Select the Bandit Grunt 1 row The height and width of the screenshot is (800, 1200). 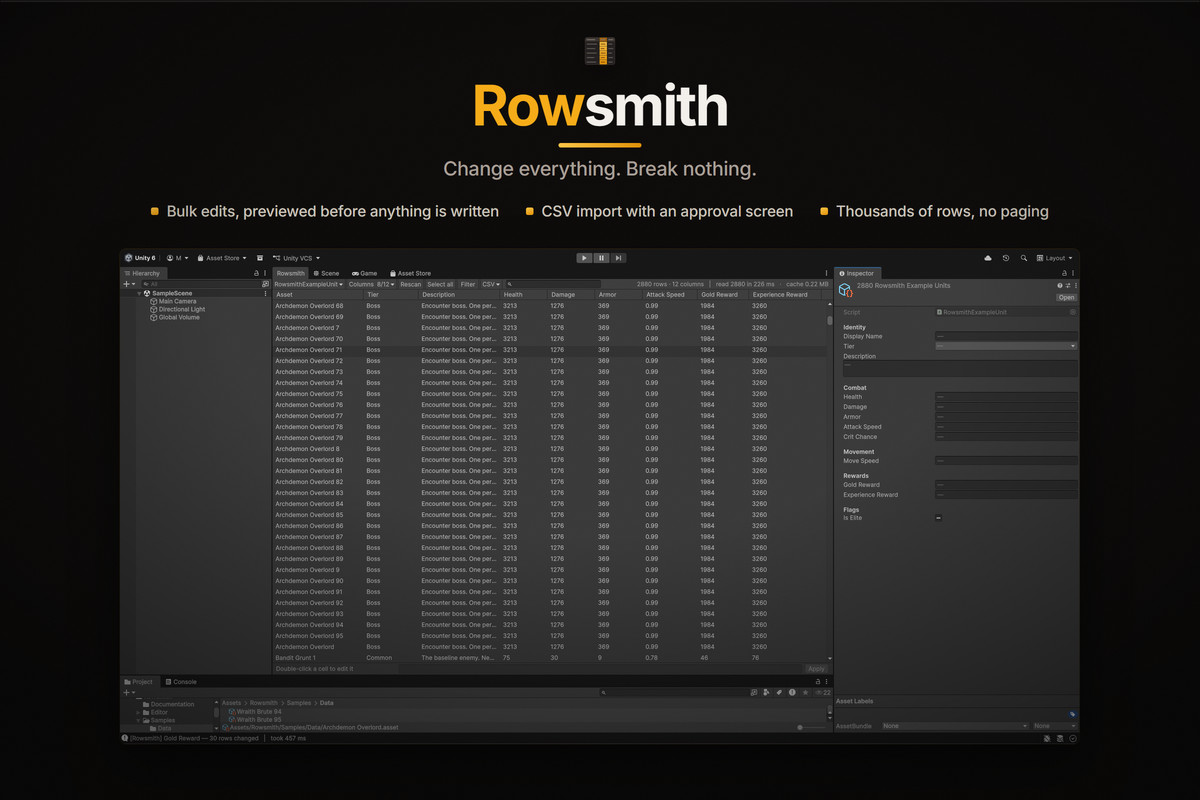[549, 658]
